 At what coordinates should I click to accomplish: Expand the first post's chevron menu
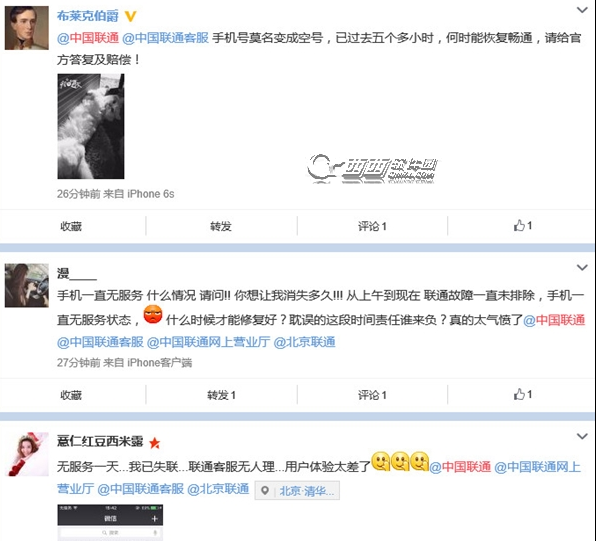pos(582,10)
